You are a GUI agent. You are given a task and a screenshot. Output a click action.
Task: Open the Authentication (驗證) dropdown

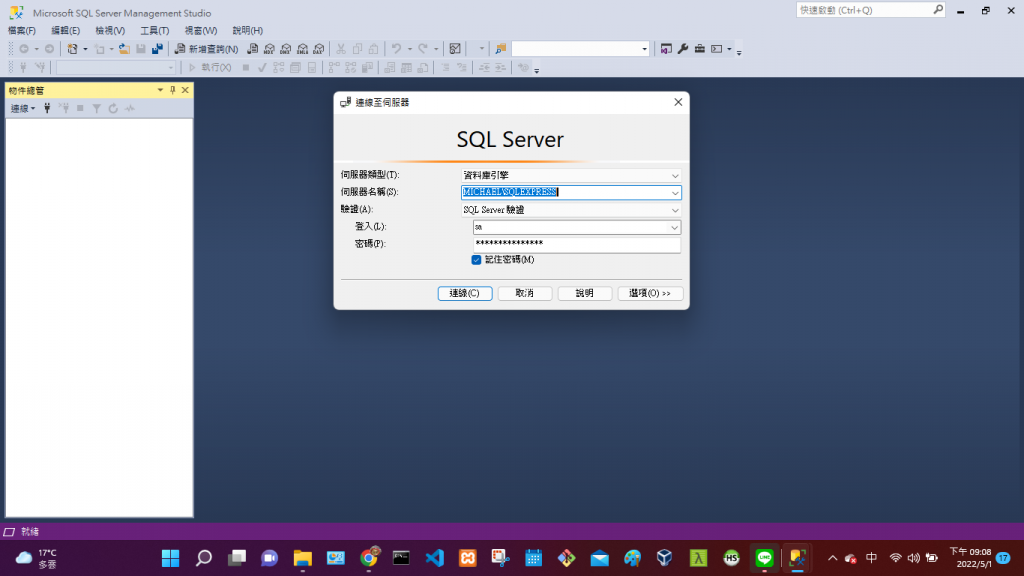click(x=571, y=210)
